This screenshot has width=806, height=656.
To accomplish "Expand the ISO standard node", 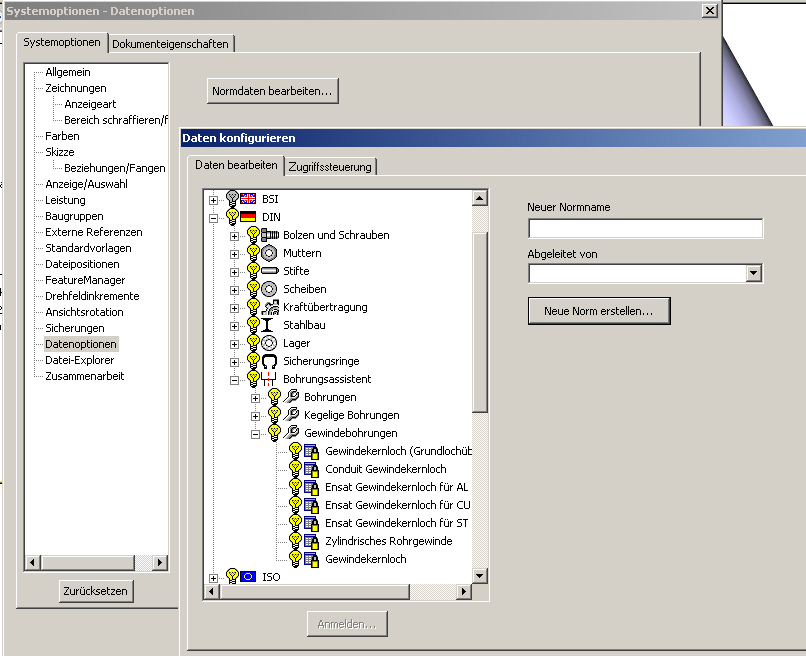I will click(x=213, y=578).
